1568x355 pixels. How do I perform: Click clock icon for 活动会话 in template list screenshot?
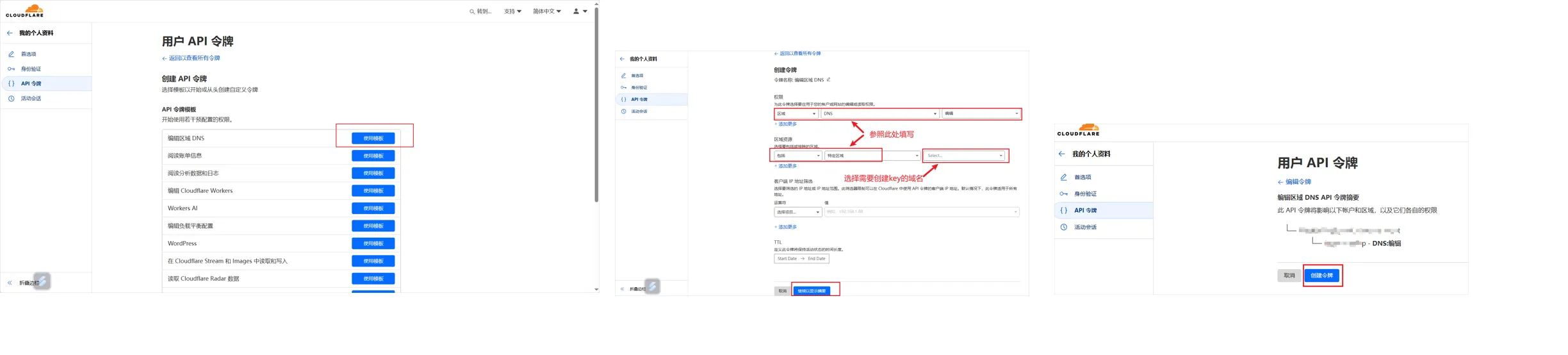tap(11, 99)
